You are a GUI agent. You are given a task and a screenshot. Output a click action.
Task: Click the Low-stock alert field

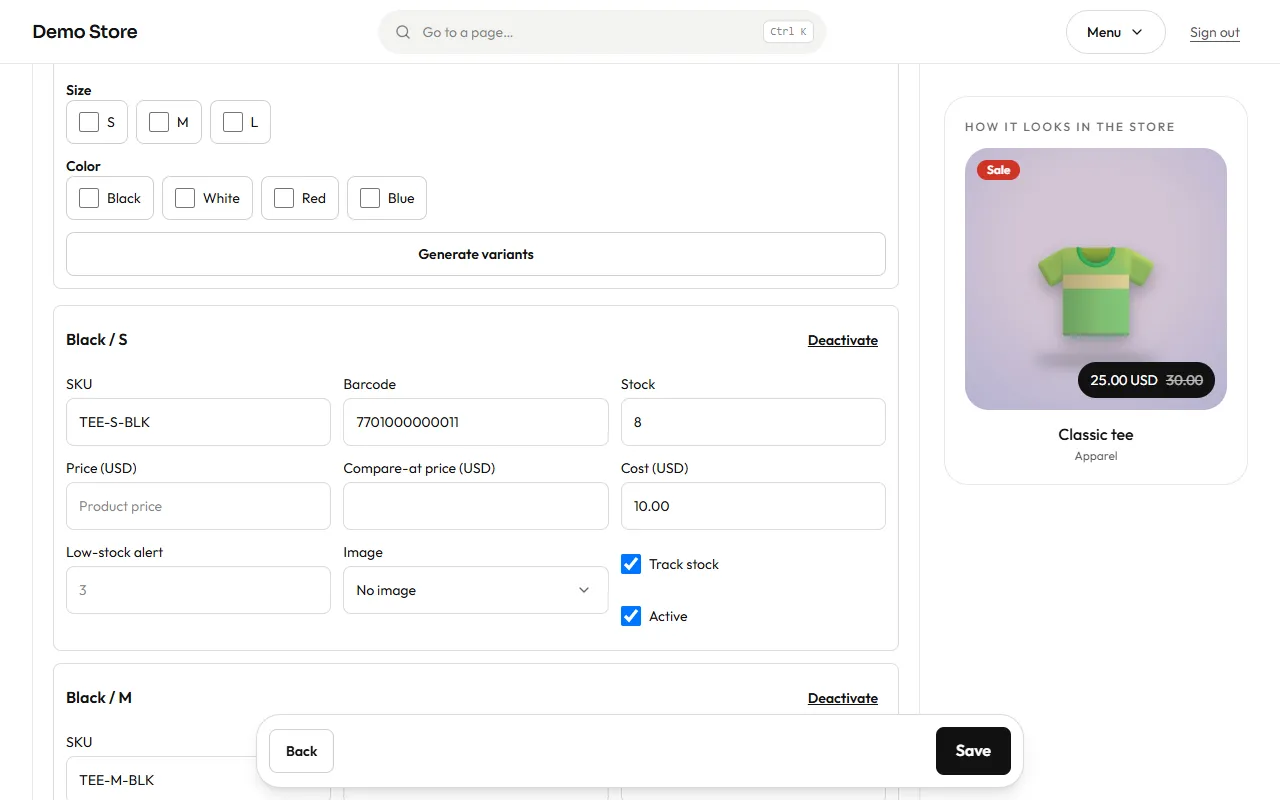198,590
